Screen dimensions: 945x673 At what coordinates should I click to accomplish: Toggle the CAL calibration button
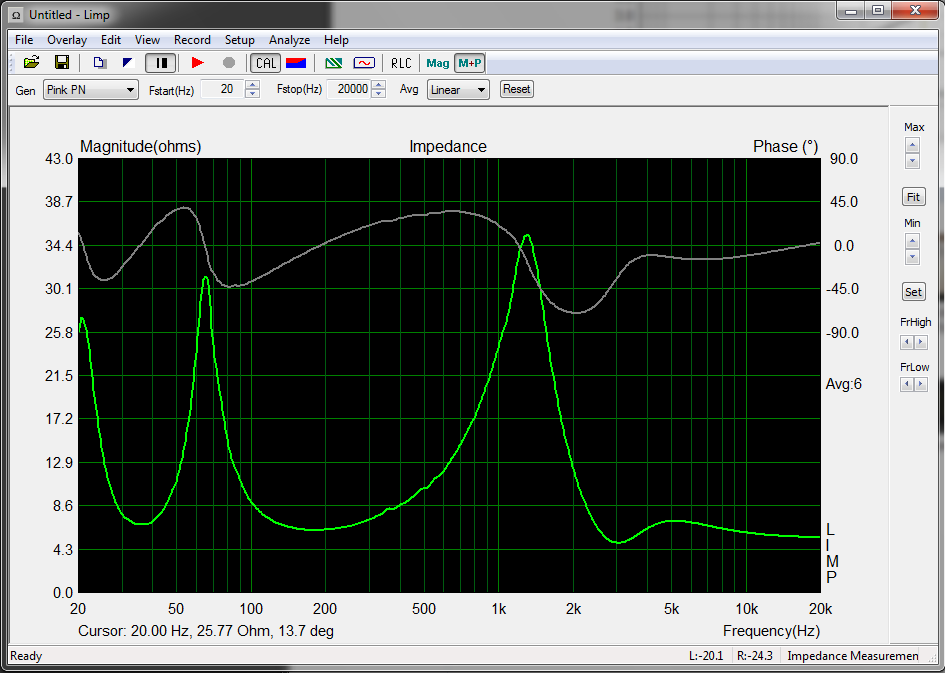(266, 63)
